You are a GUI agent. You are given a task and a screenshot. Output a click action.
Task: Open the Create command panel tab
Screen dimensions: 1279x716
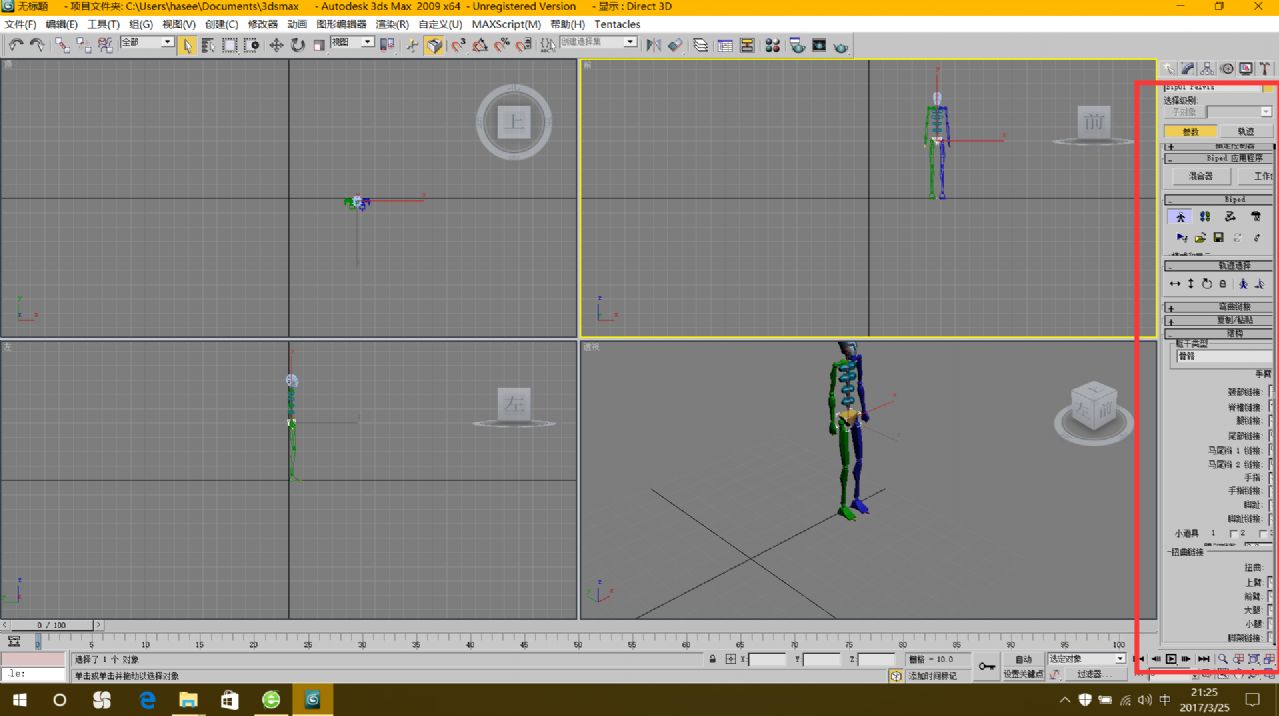tap(1169, 69)
